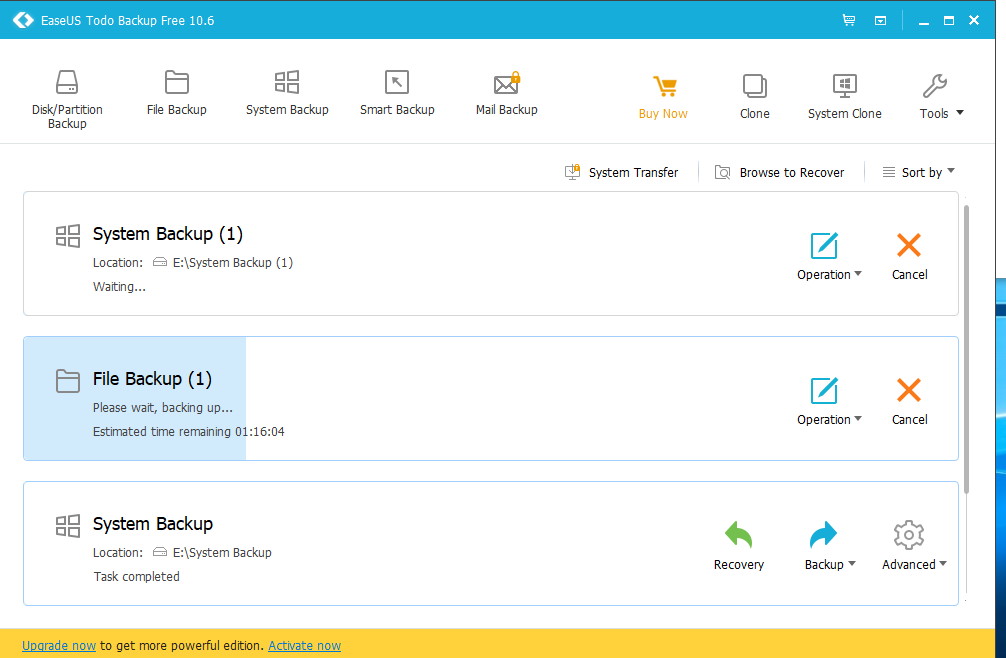Open the Tools wrench menu
The width and height of the screenshot is (1006, 658).
pos(941,97)
